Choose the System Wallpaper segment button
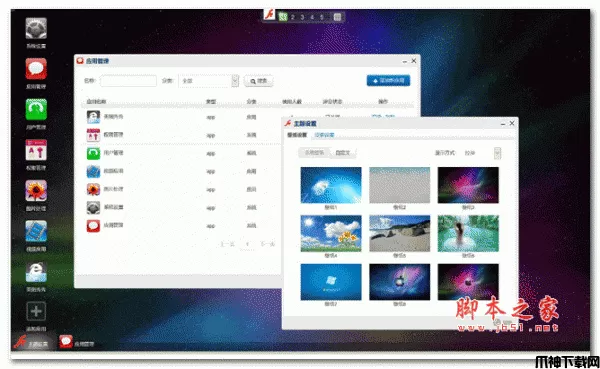This screenshot has height=369, width=600. point(314,152)
